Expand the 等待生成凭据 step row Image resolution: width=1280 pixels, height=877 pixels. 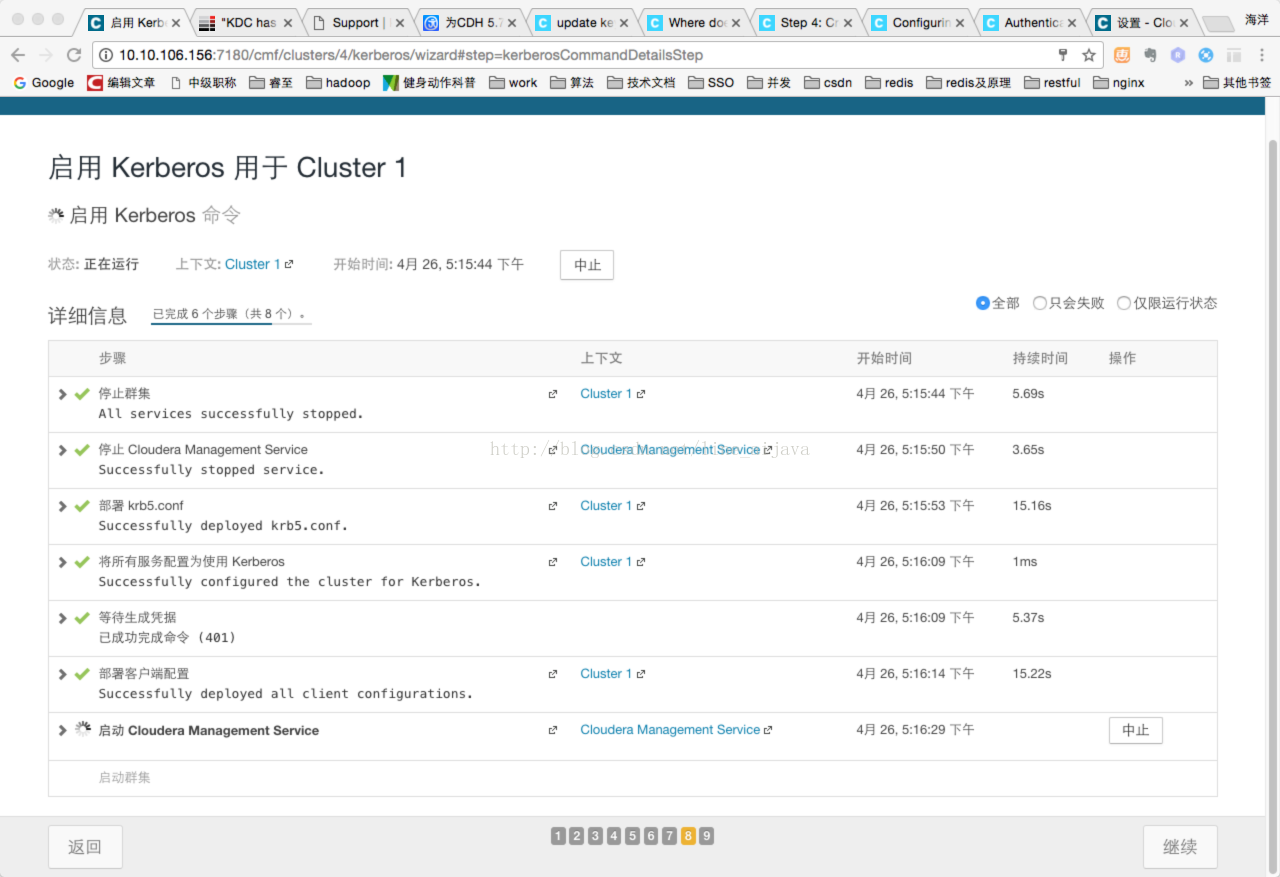pos(63,618)
